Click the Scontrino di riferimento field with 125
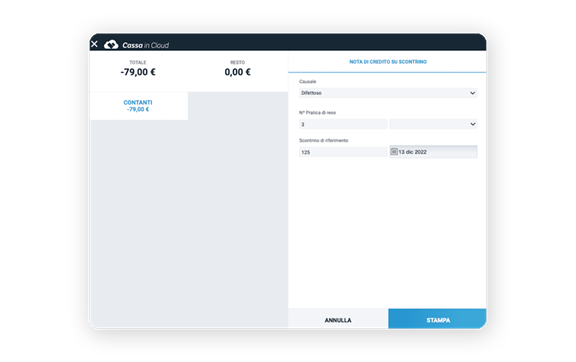Image resolution: width=576 pixels, height=362 pixels. click(343, 152)
